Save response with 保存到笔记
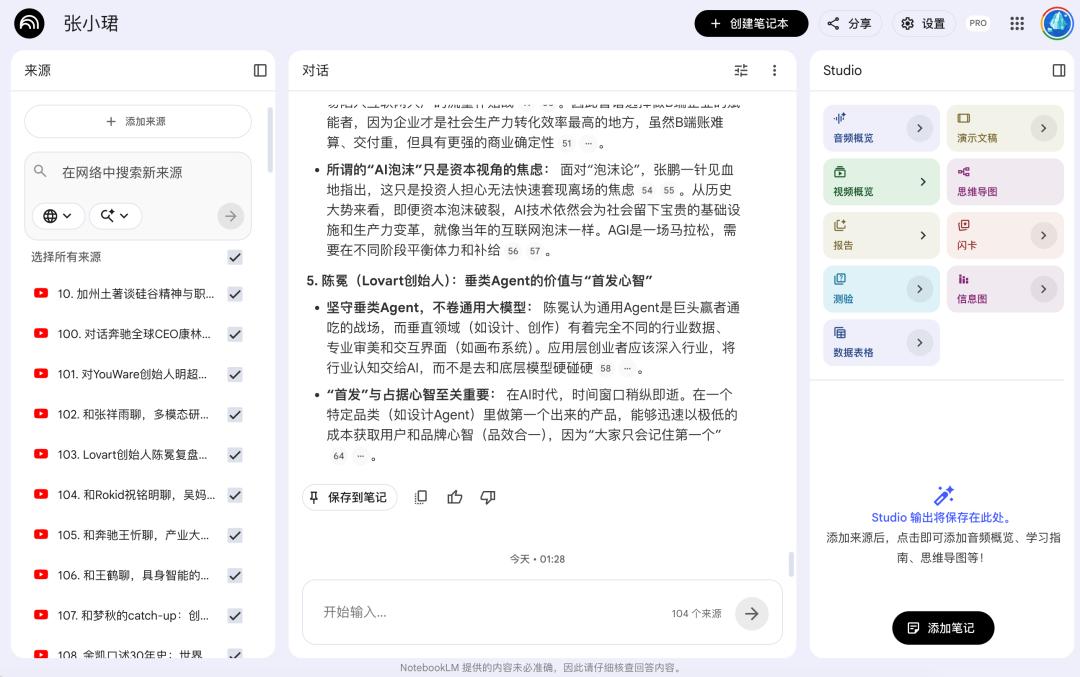 click(x=349, y=497)
